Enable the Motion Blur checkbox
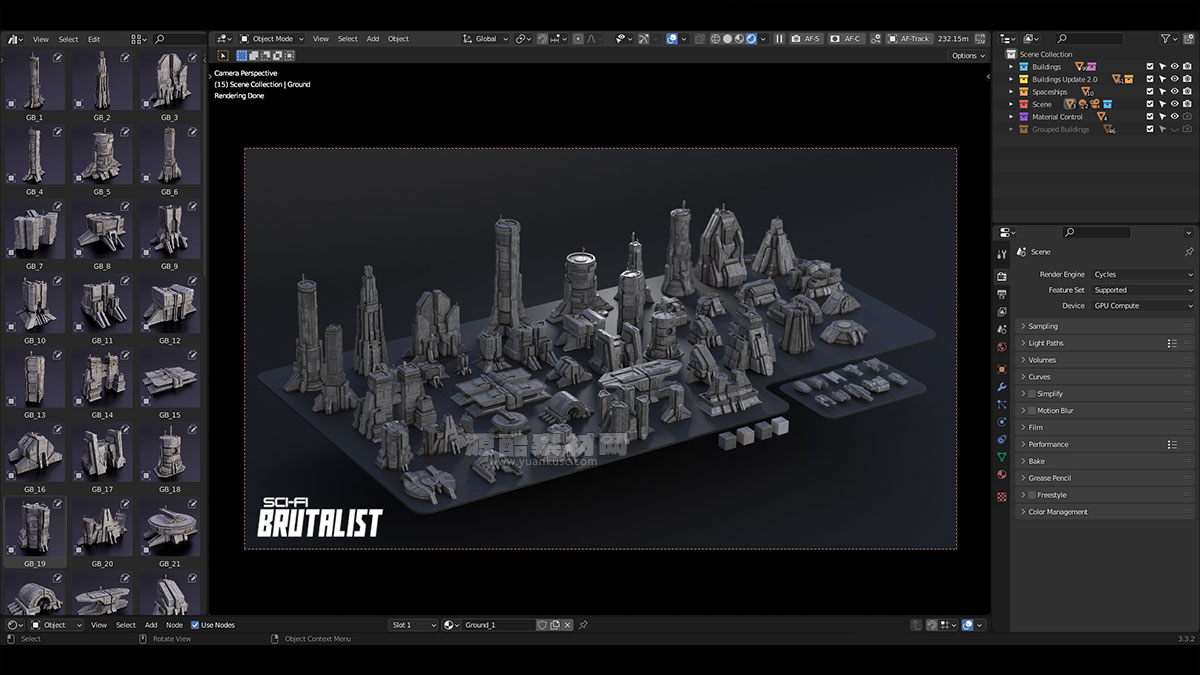 pos(1032,411)
